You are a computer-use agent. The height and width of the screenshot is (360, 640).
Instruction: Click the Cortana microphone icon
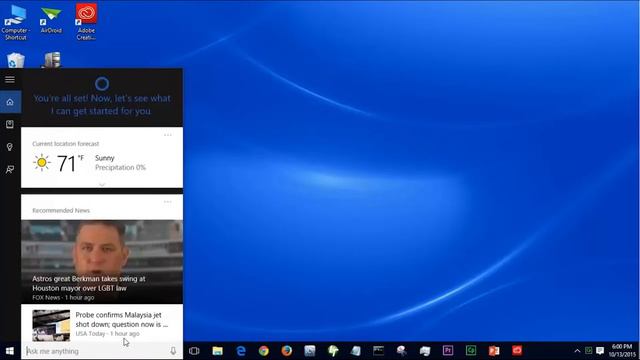click(173, 351)
